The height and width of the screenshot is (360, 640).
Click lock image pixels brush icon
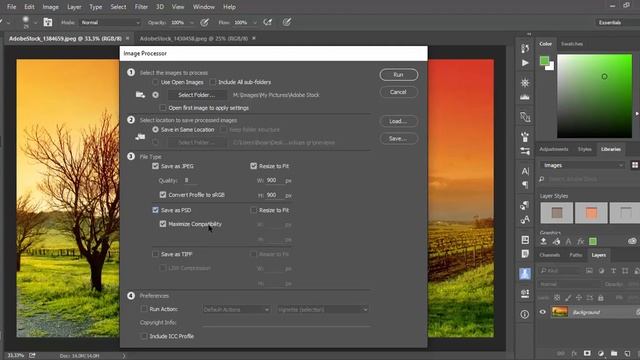[568, 298]
